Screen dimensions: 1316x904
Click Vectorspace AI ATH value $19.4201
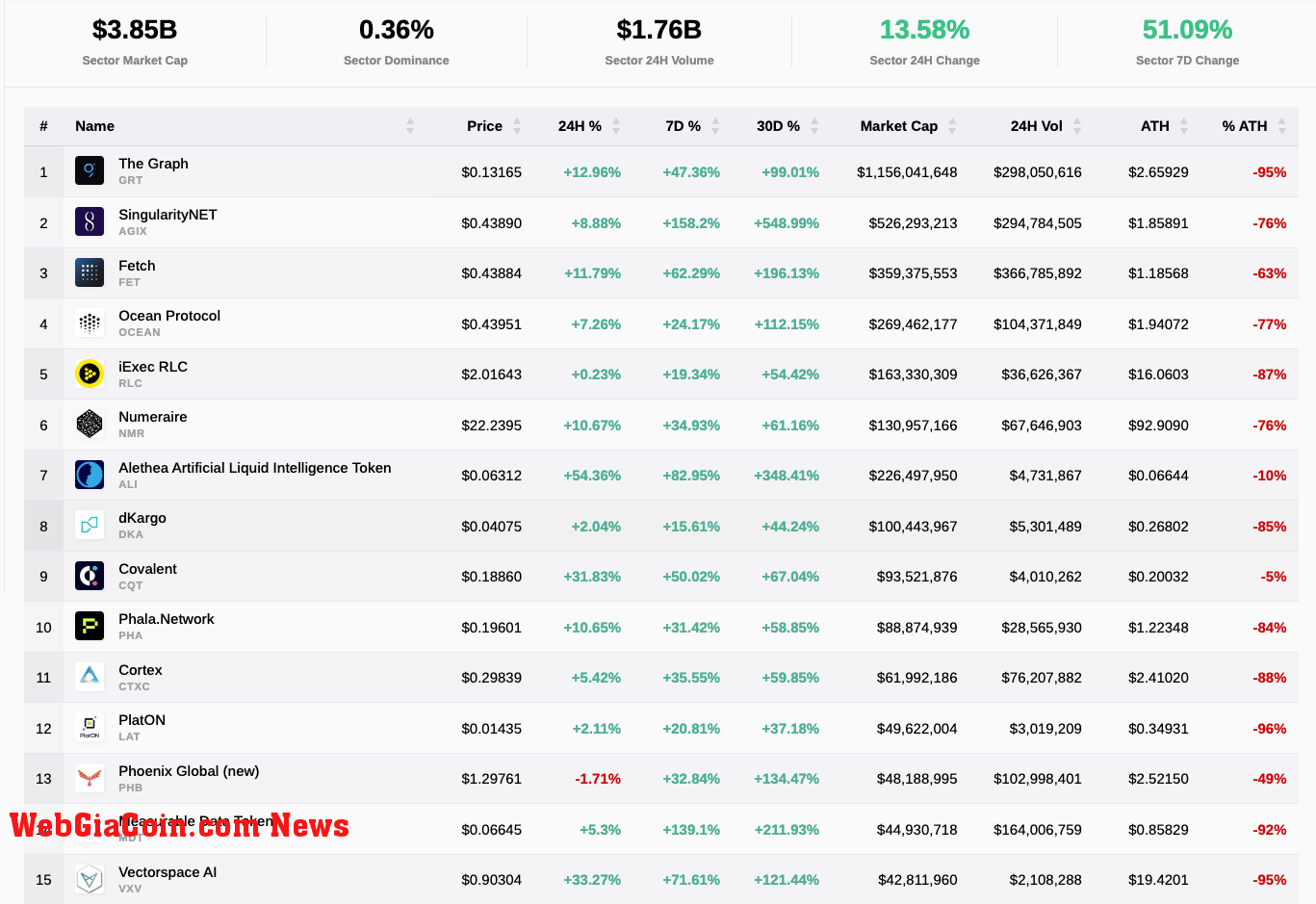[x=1158, y=880]
